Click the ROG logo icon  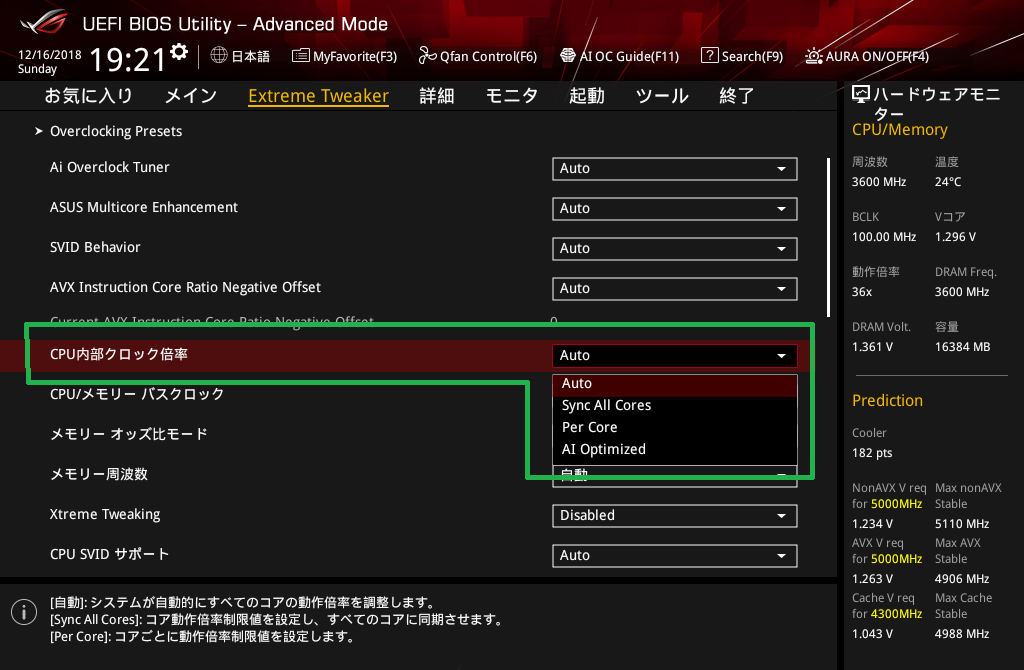tap(44, 23)
